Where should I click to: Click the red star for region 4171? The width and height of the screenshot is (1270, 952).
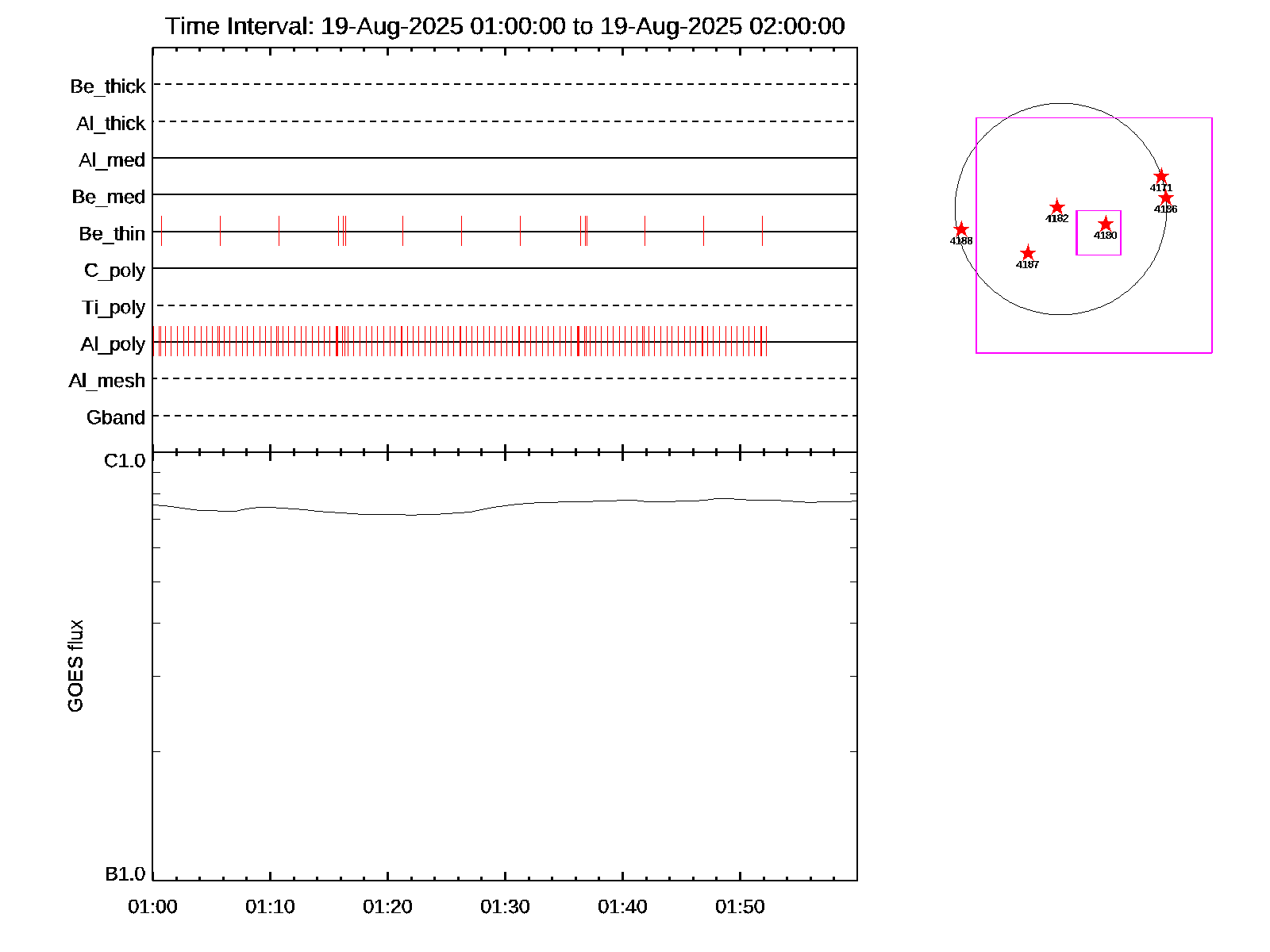(1160, 176)
